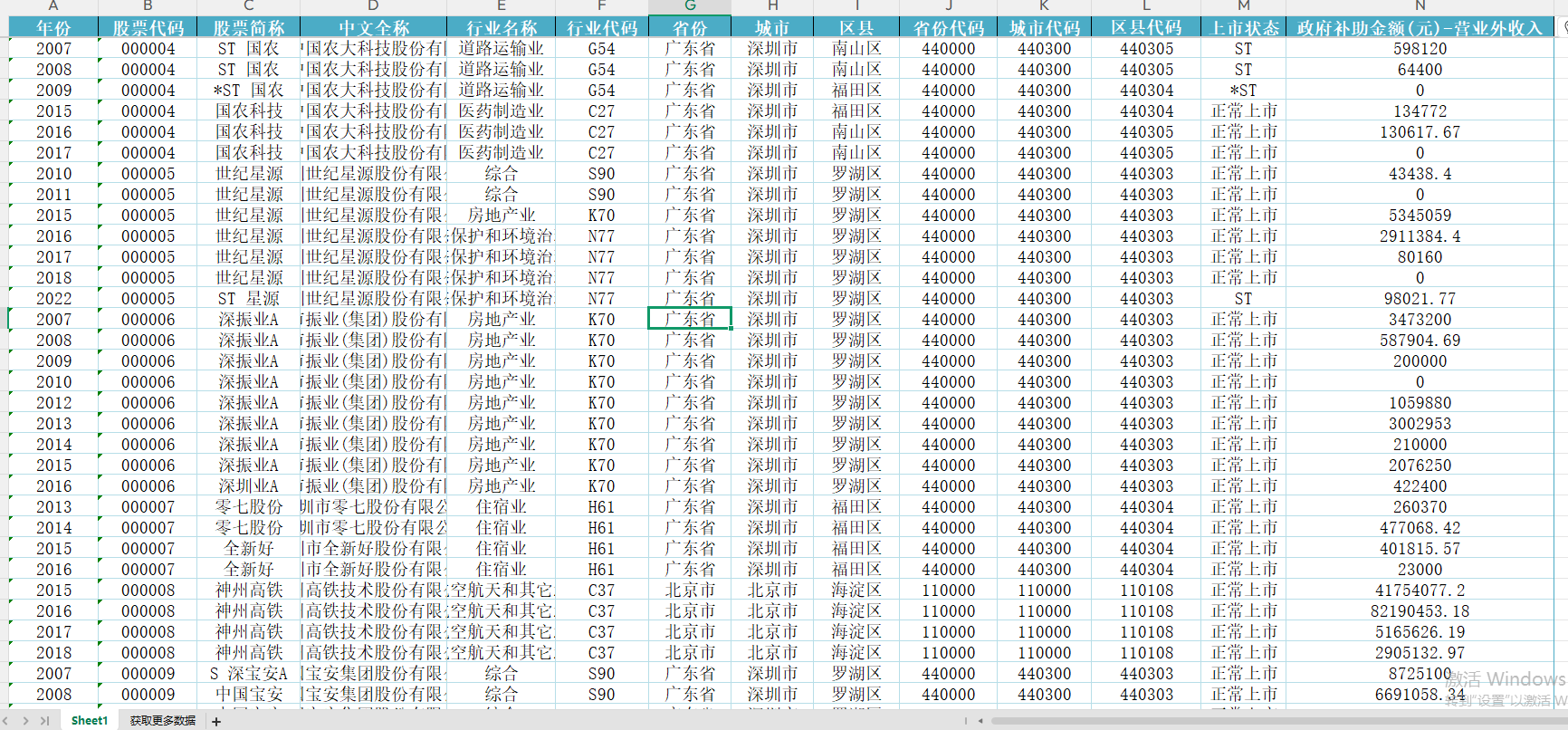Add a new sheet with the plus button
Image resolution: width=1568 pixels, height=730 pixels.
216,721
